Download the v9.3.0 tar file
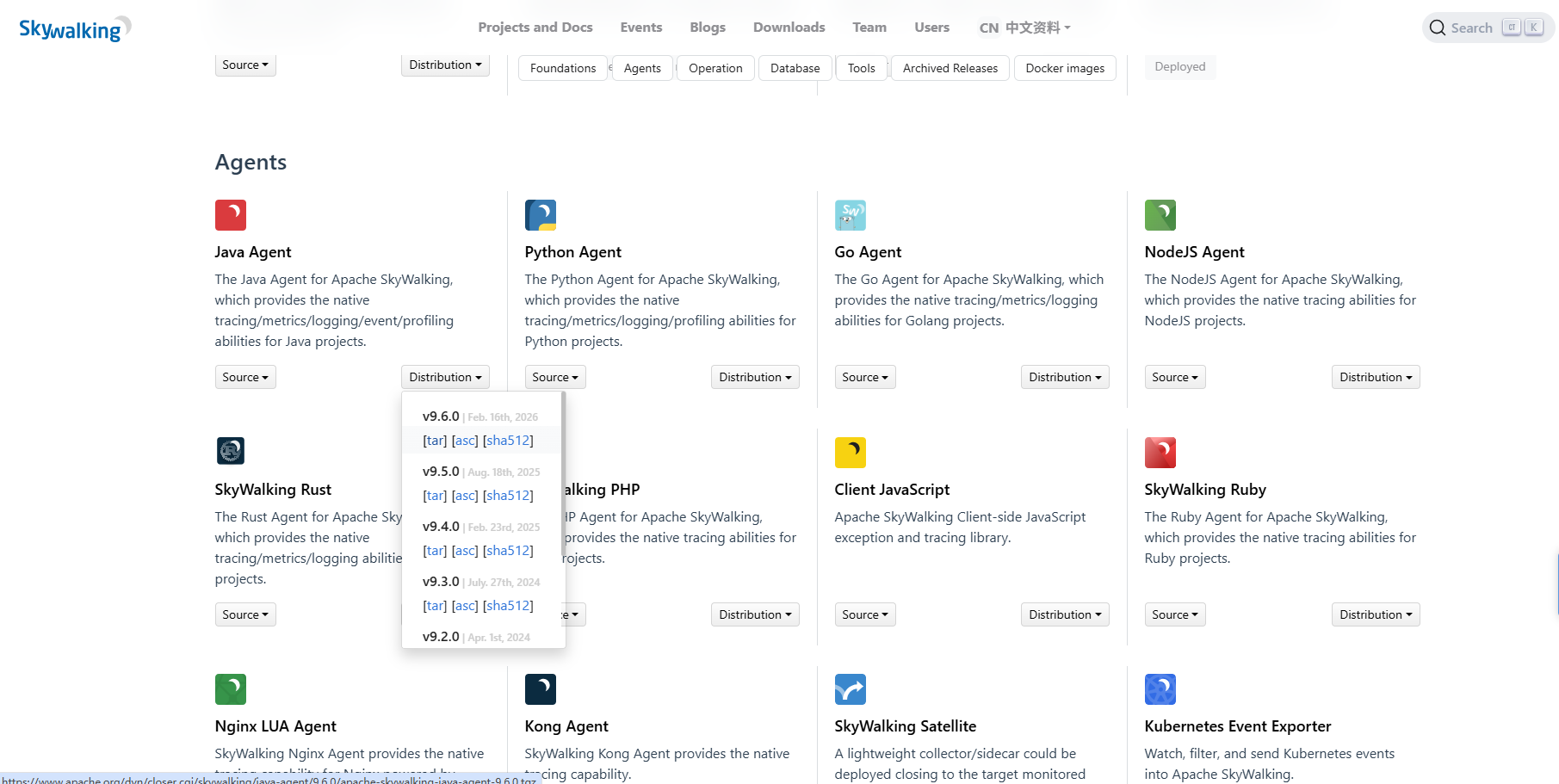Viewport: 1559px width, 784px height. [435, 606]
